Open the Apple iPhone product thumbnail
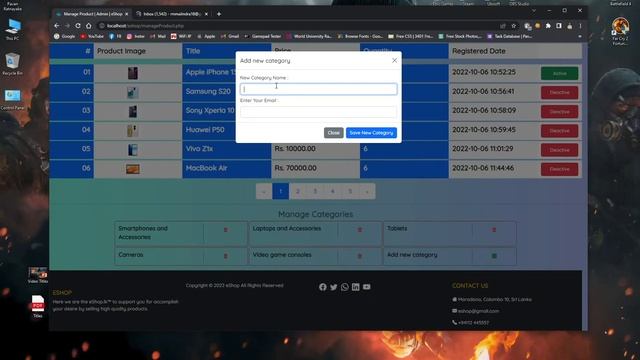Screen dimensions: 640x360 [x=133, y=73]
